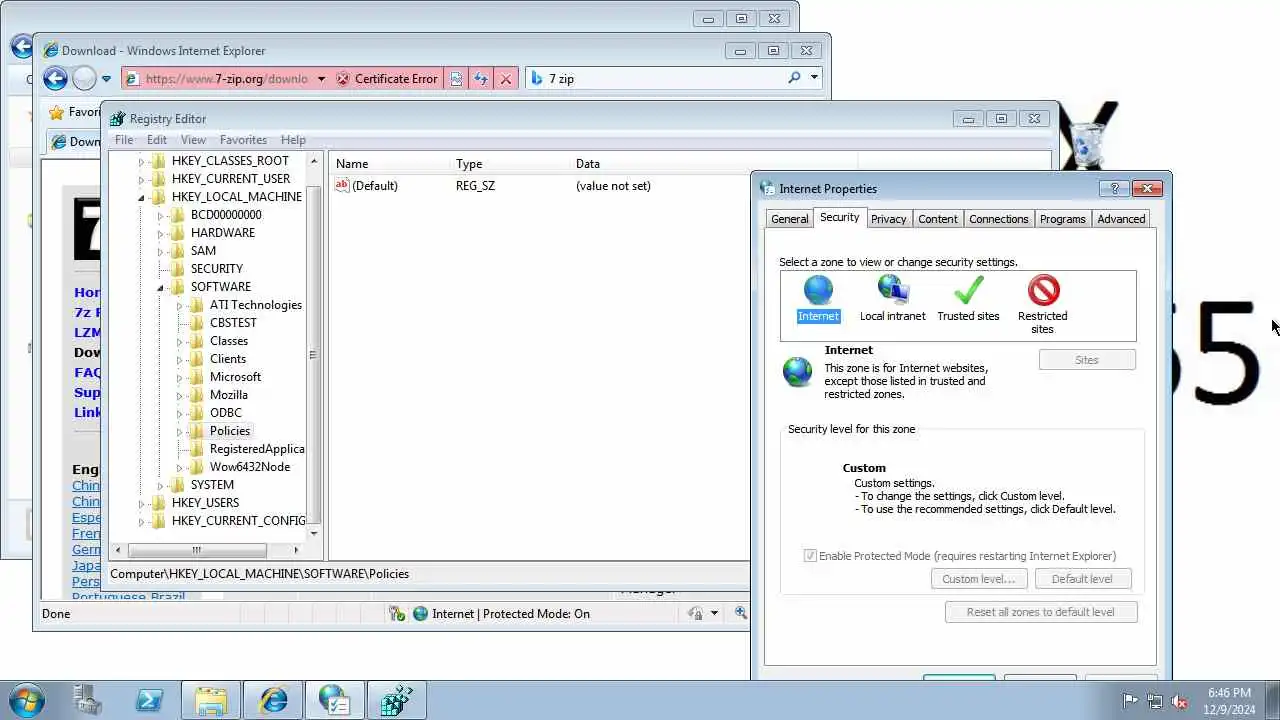1280x720 pixels.
Task: Expand the HKEY_CURRENT_USER key
Action: click(141, 179)
